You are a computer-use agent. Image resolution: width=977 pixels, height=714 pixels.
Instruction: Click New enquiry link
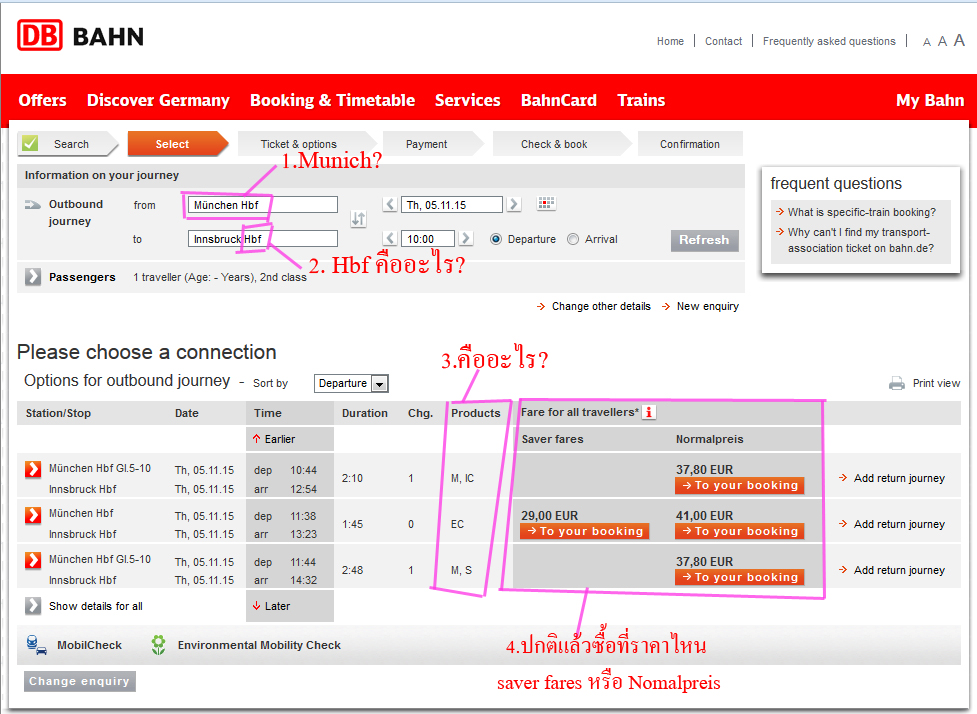(x=700, y=307)
